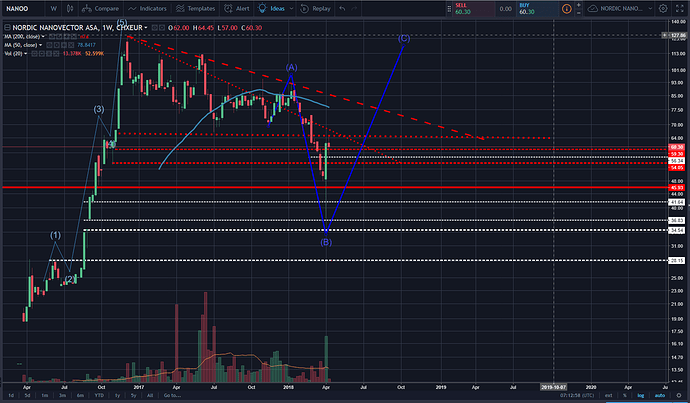Click the cloud save layout icon

(x=593, y=8)
